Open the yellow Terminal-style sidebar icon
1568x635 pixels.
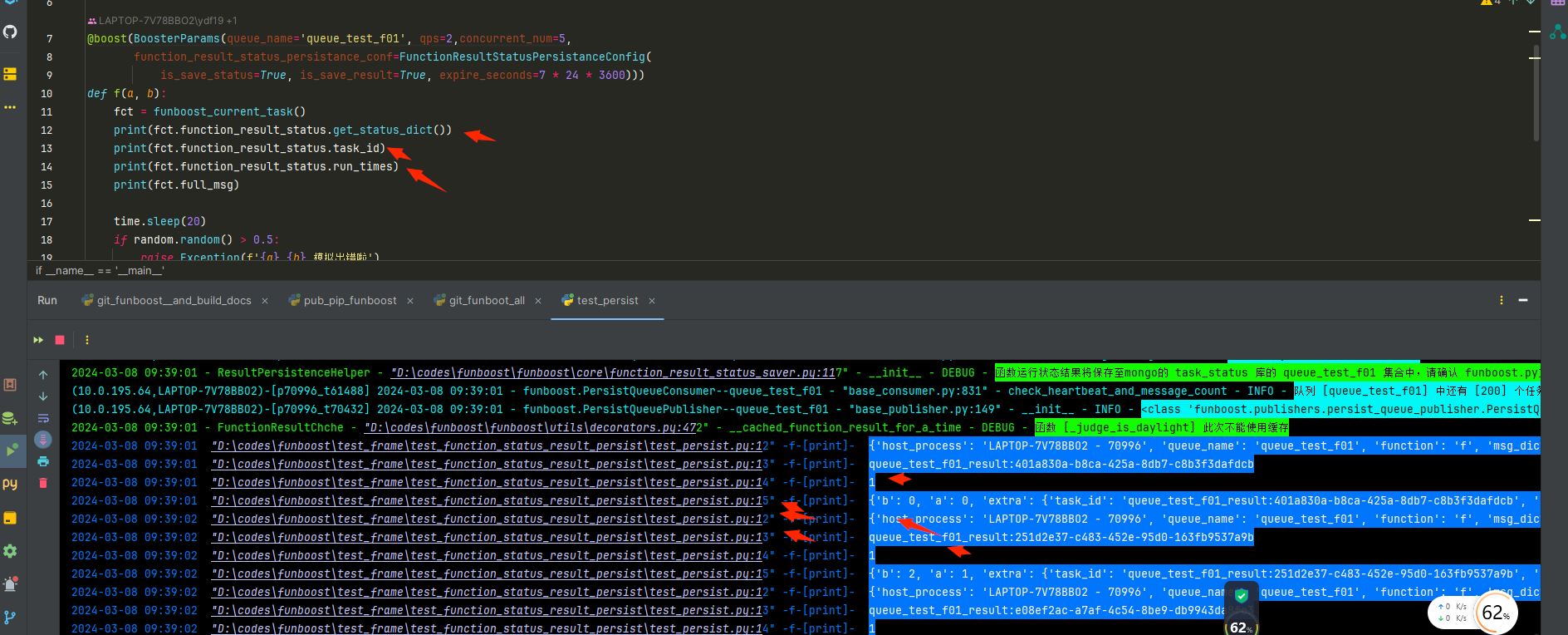click(x=10, y=518)
